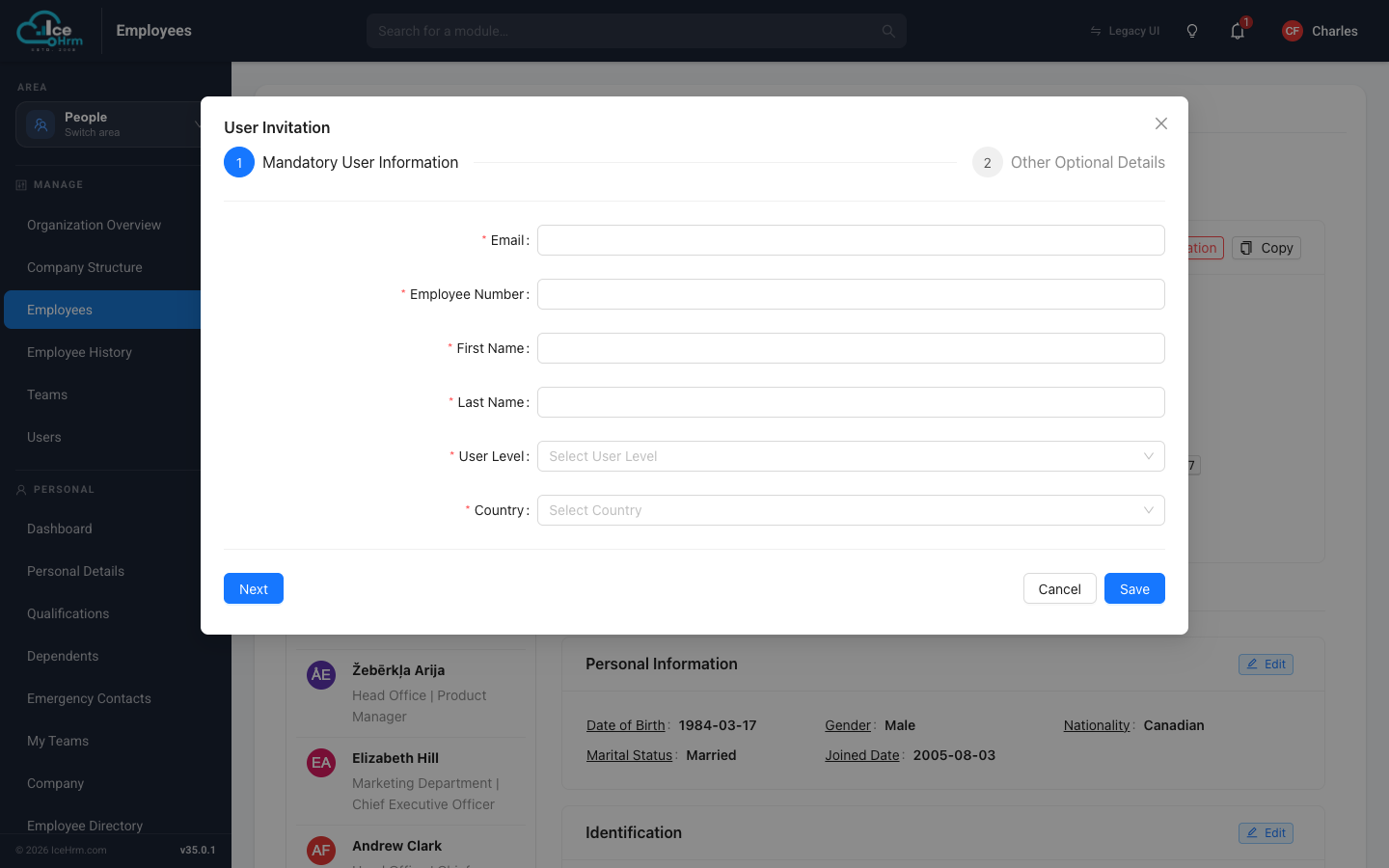Click the Search for a module box
The image size is (1389, 868).
[x=637, y=31]
